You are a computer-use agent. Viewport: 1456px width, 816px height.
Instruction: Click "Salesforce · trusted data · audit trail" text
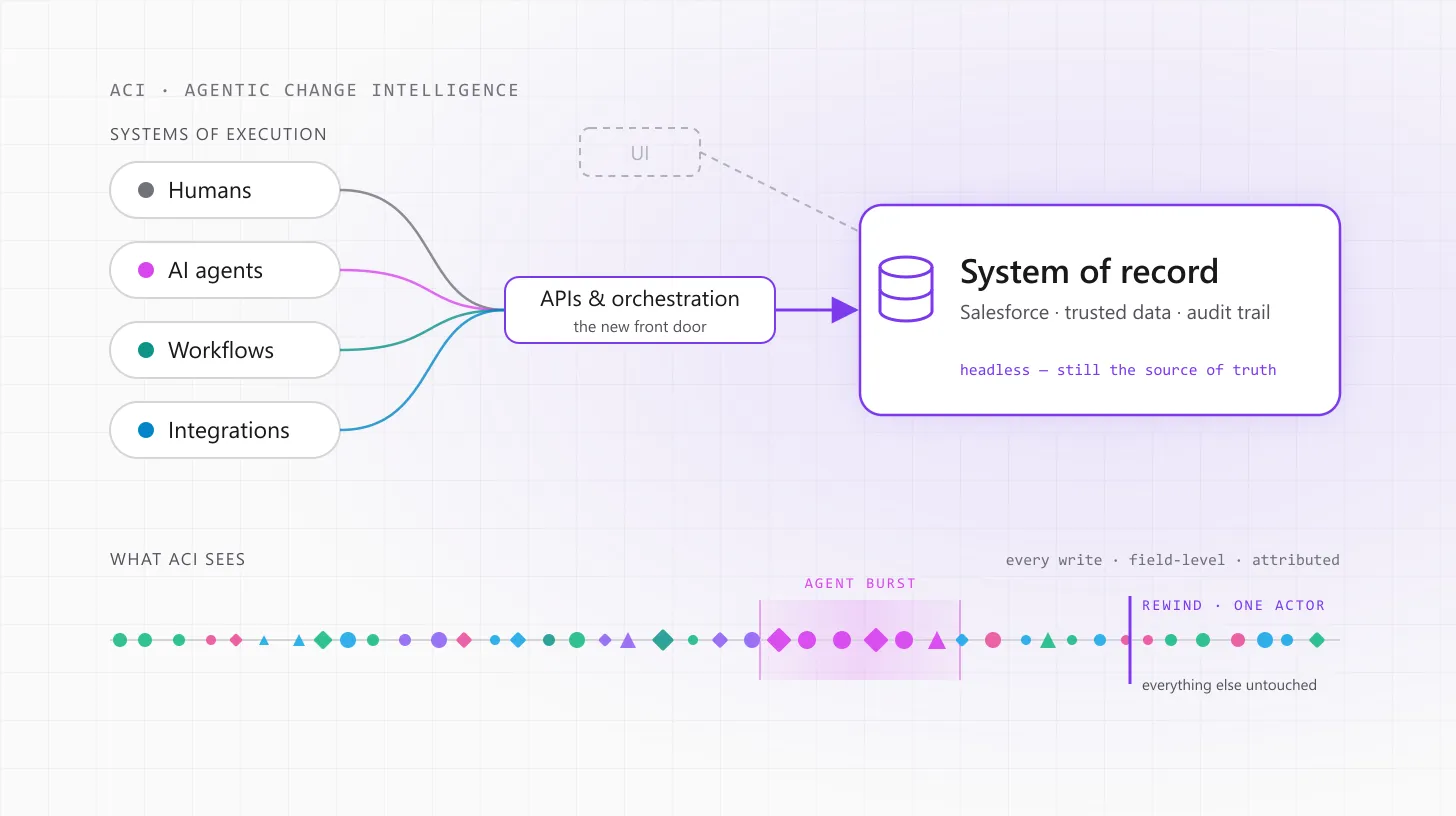1115,312
